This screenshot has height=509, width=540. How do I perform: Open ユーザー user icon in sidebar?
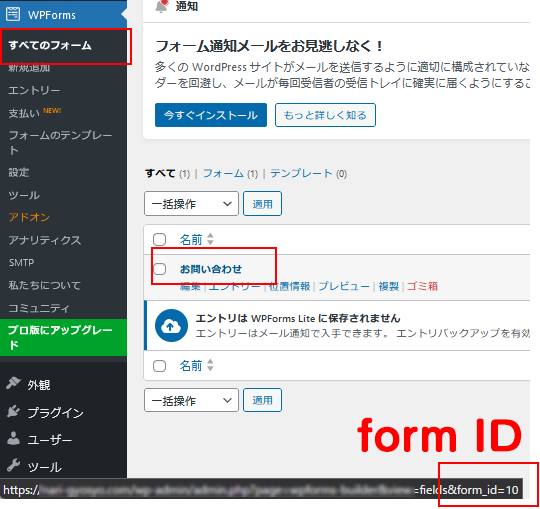pyautogui.click(x=13, y=438)
